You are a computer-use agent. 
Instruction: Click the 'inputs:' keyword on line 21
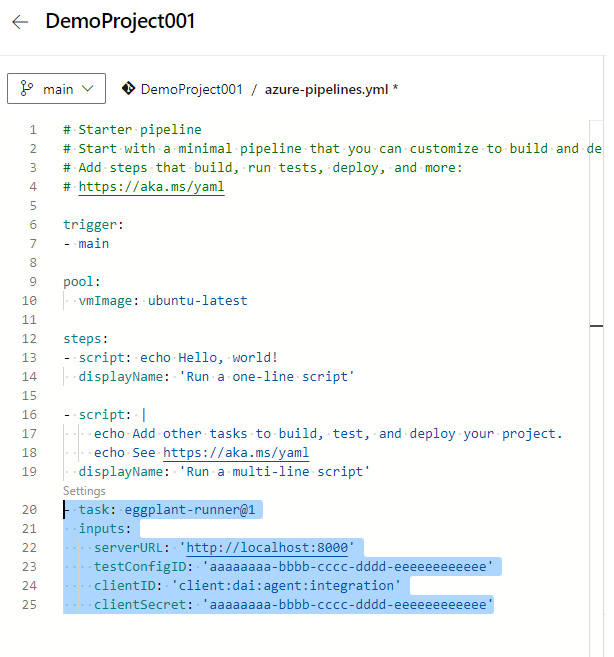point(105,528)
